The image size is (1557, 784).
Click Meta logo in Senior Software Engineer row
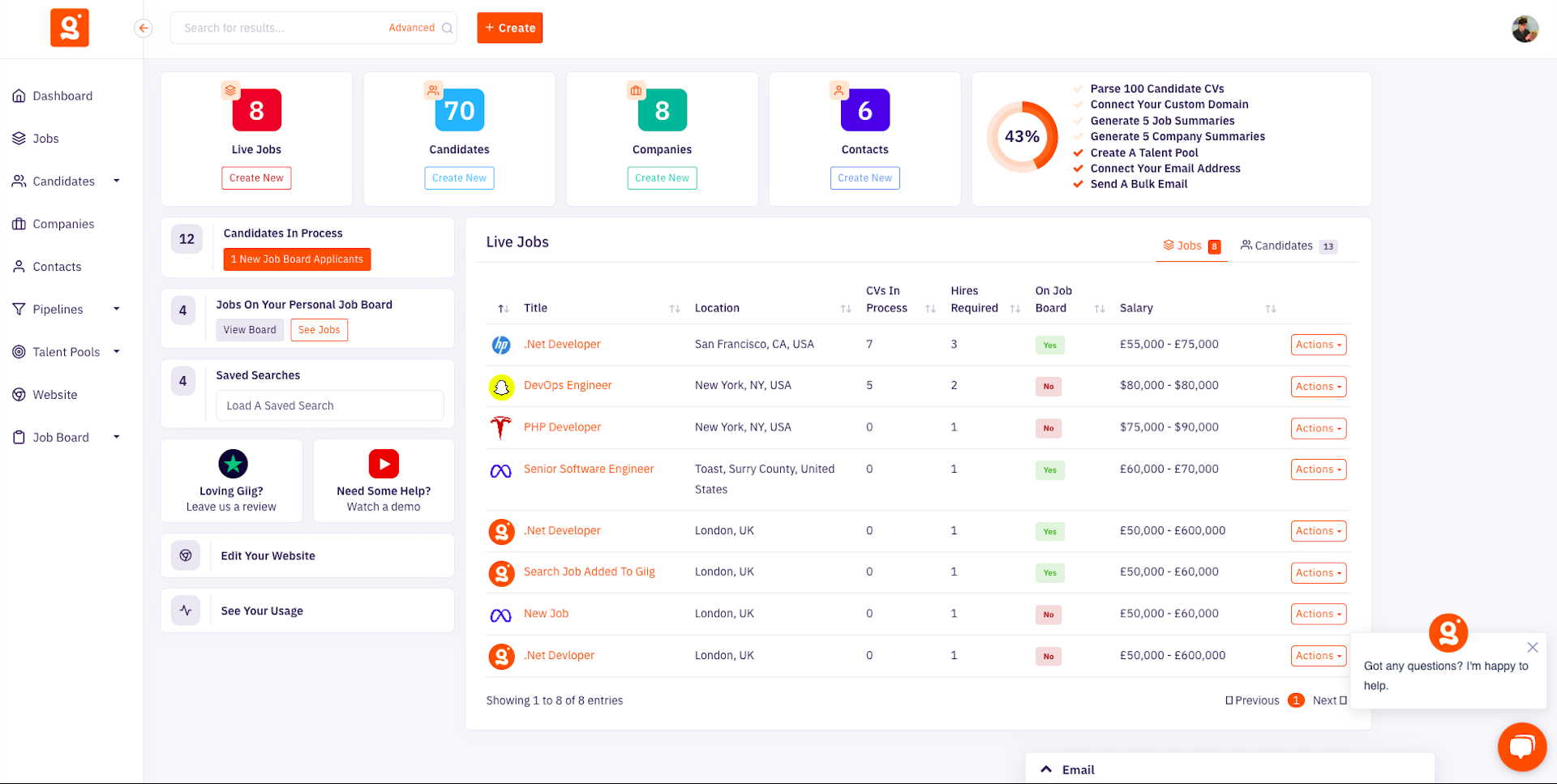point(501,471)
